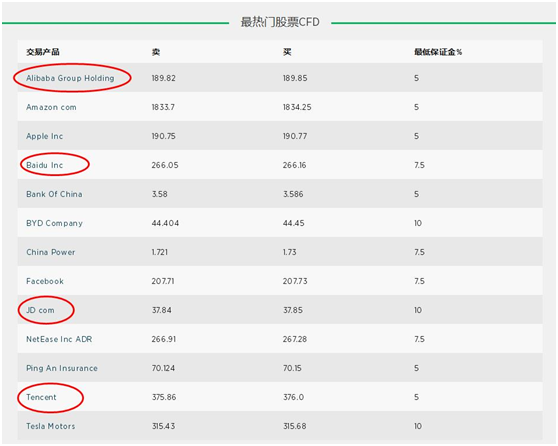Click Tencent buy price 376.0
558x446 pixels.
(294, 397)
